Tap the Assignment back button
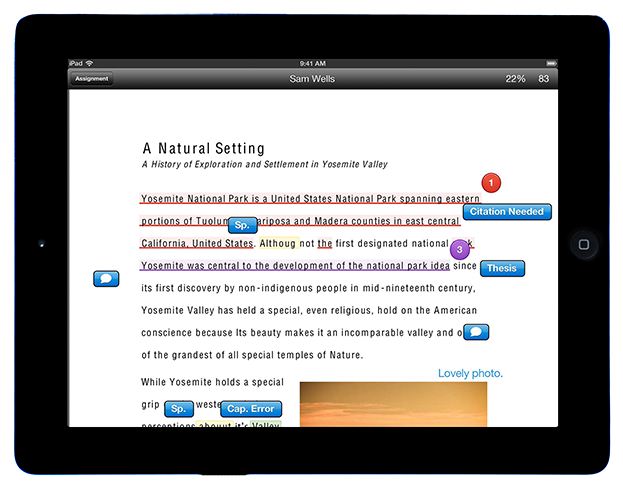The image size is (623, 489). [x=92, y=78]
